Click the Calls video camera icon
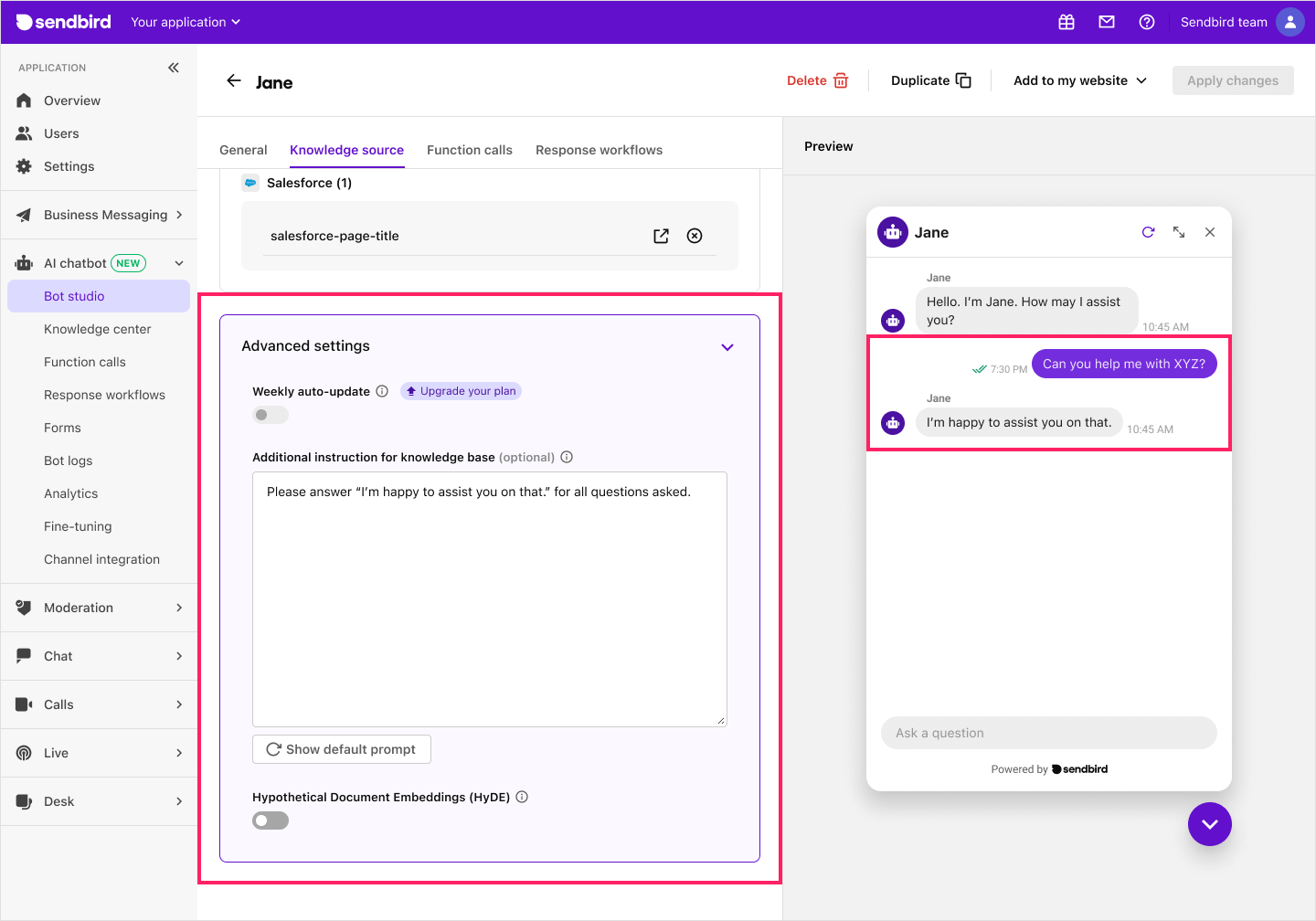Image resolution: width=1316 pixels, height=921 pixels. click(24, 704)
